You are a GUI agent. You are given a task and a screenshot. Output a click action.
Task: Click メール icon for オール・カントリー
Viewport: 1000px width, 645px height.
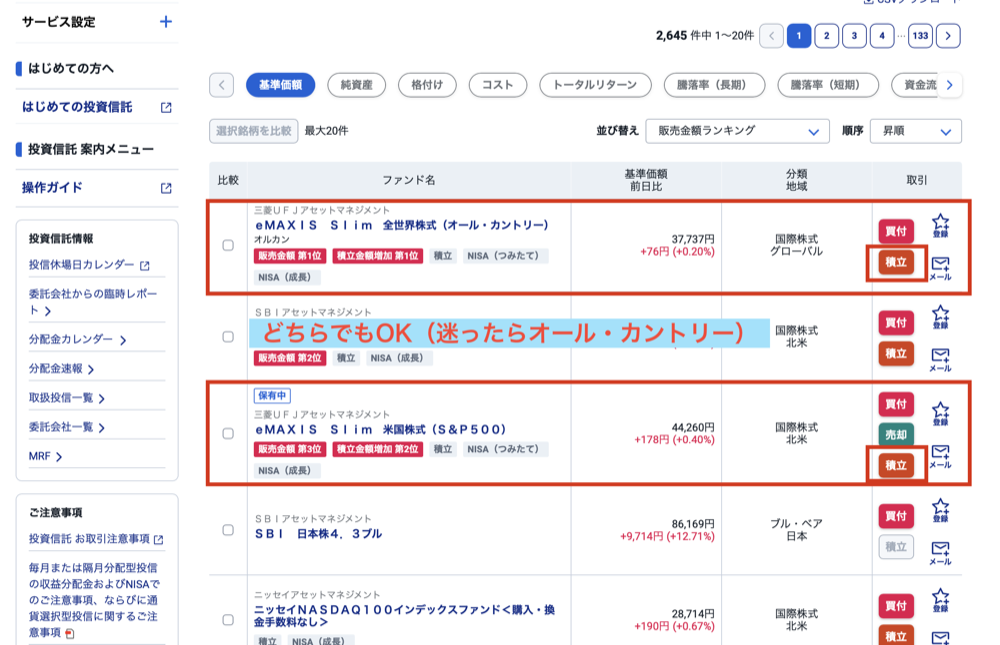click(x=941, y=268)
